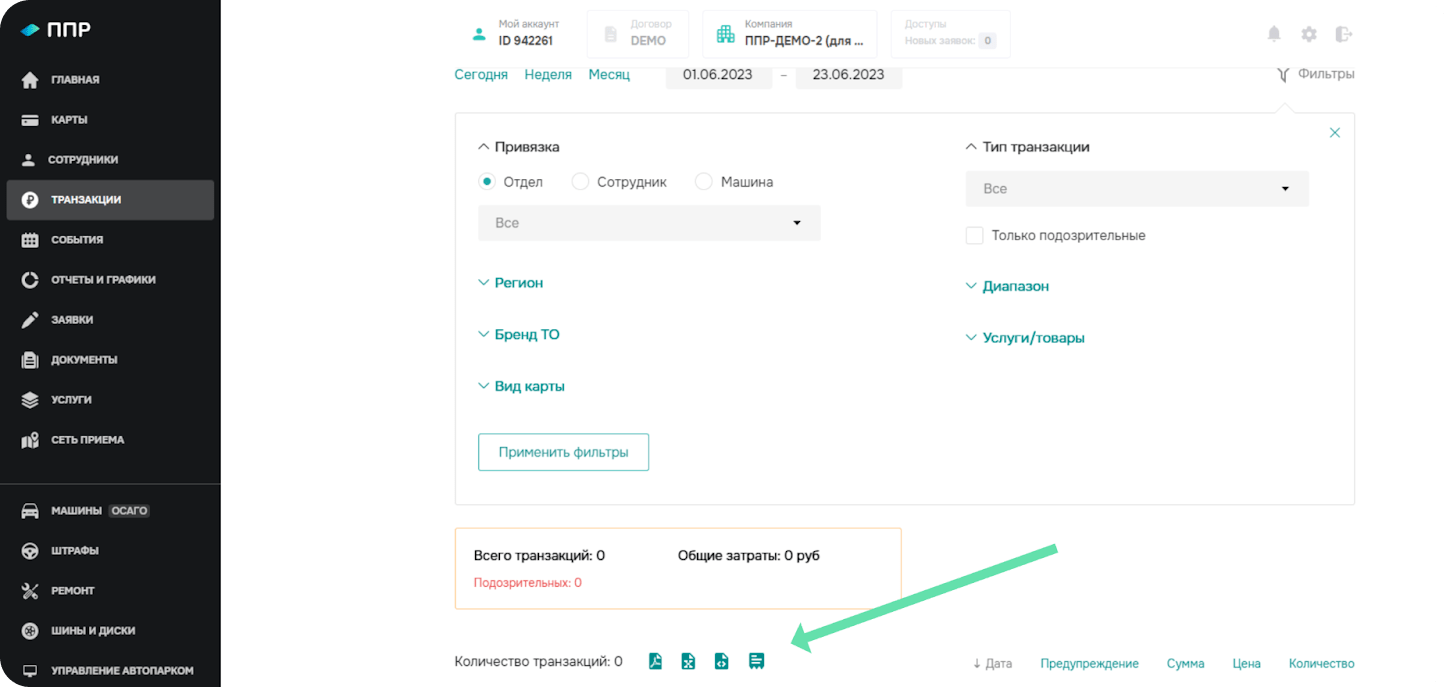Enable Только подозрительные checkbox
Viewport: 1449px width, 687px height.
(975, 236)
